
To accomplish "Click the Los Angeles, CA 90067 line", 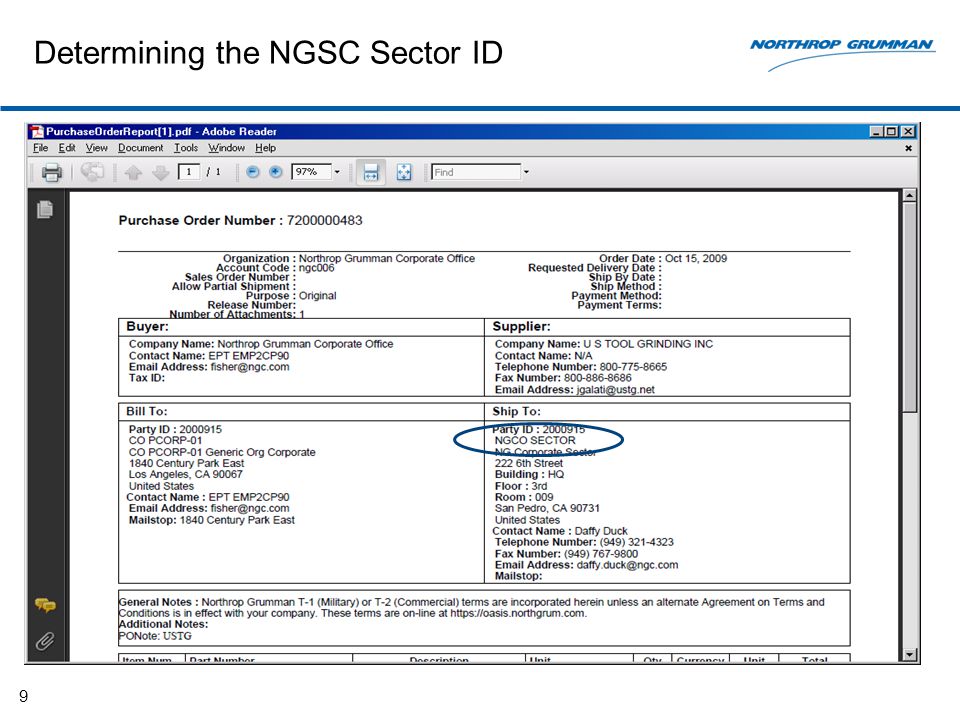I will (x=186, y=474).
